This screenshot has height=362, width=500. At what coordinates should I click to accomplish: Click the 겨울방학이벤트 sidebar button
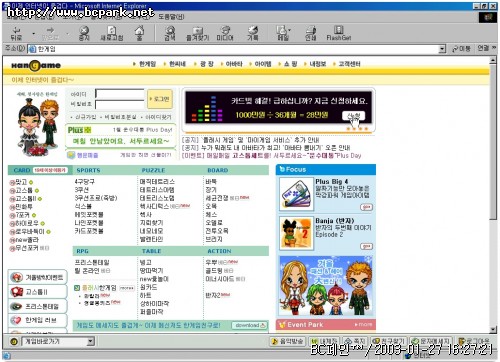tap(38, 277)
